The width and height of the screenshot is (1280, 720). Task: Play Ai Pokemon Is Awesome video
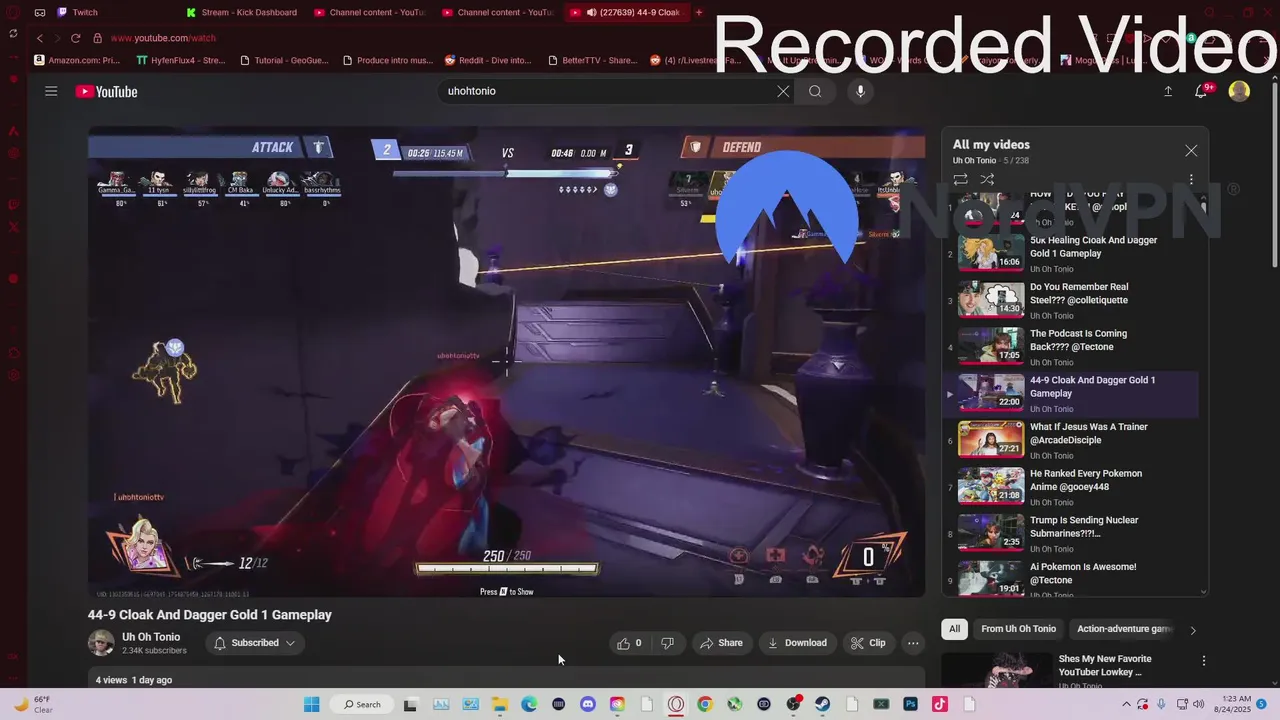(x=1071, y=580)
